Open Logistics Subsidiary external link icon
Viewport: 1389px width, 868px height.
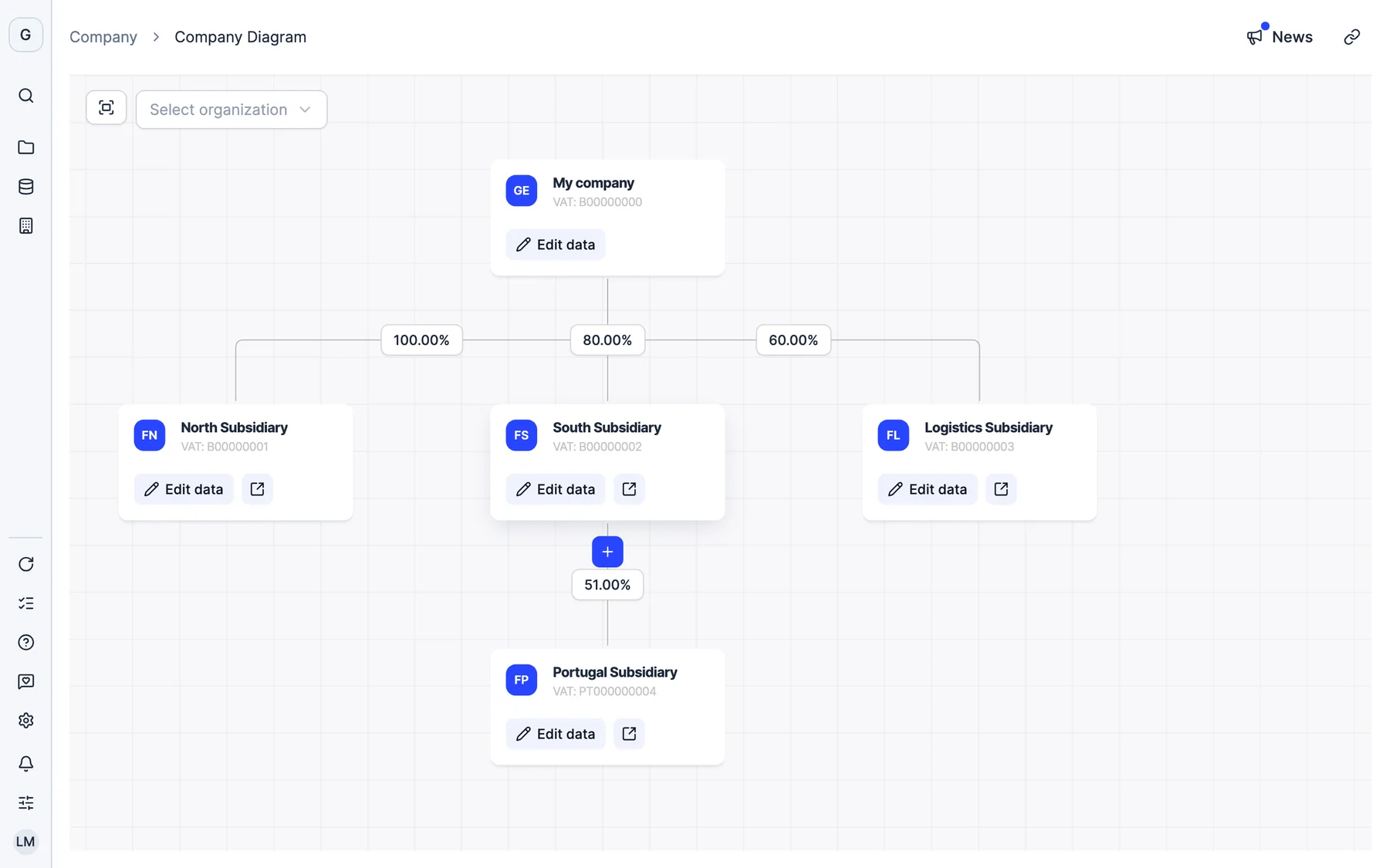1001,489
